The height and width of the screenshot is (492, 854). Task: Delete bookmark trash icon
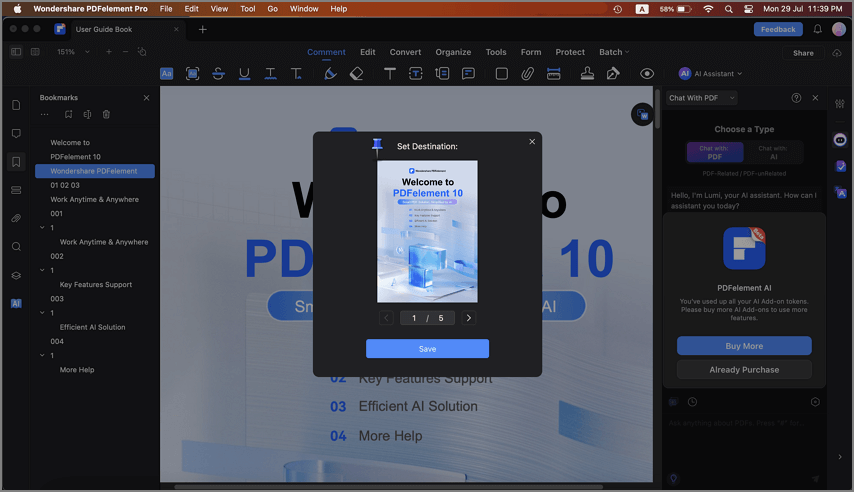106,114
